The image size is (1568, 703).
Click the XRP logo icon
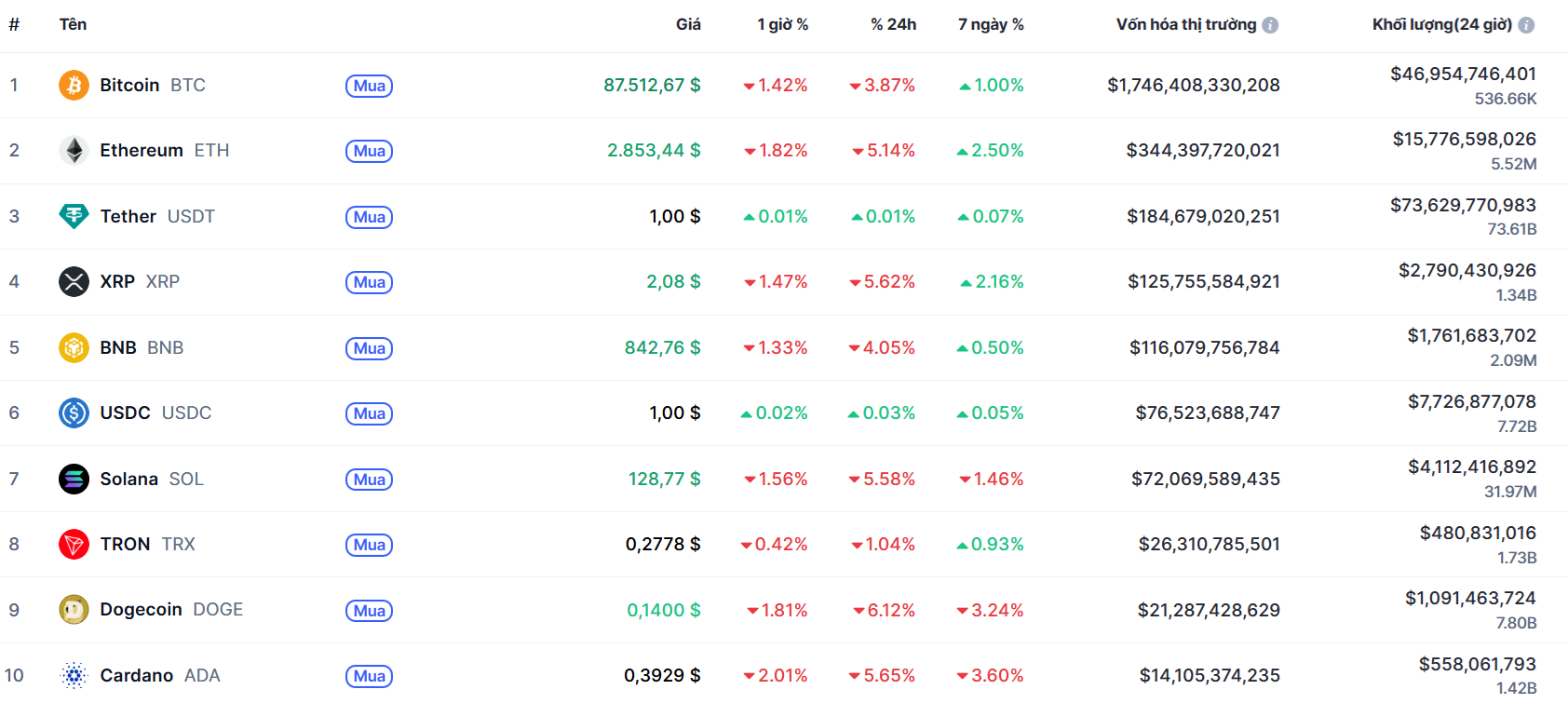pos(74,281)
